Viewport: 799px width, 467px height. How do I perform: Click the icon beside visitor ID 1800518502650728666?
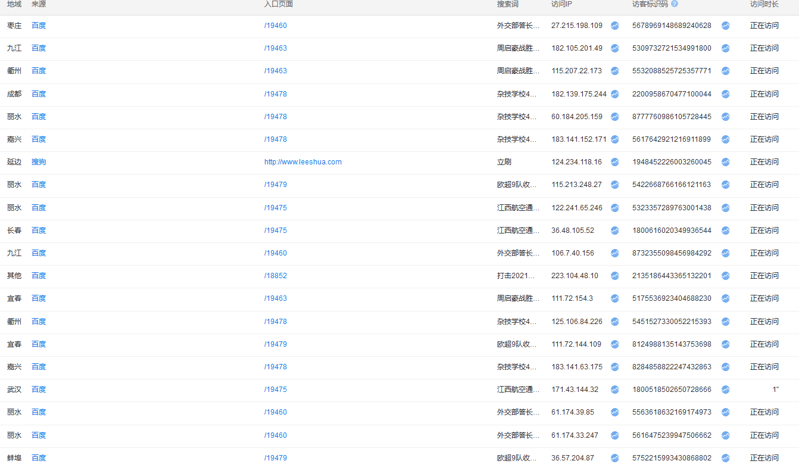(725, 390)
